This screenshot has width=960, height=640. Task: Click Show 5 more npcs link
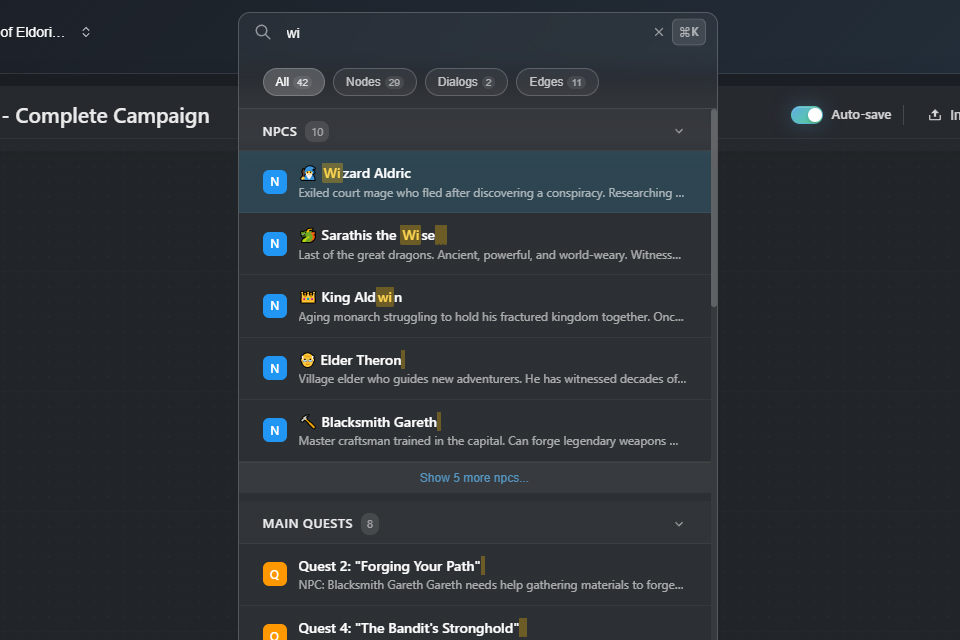point(474,477)
